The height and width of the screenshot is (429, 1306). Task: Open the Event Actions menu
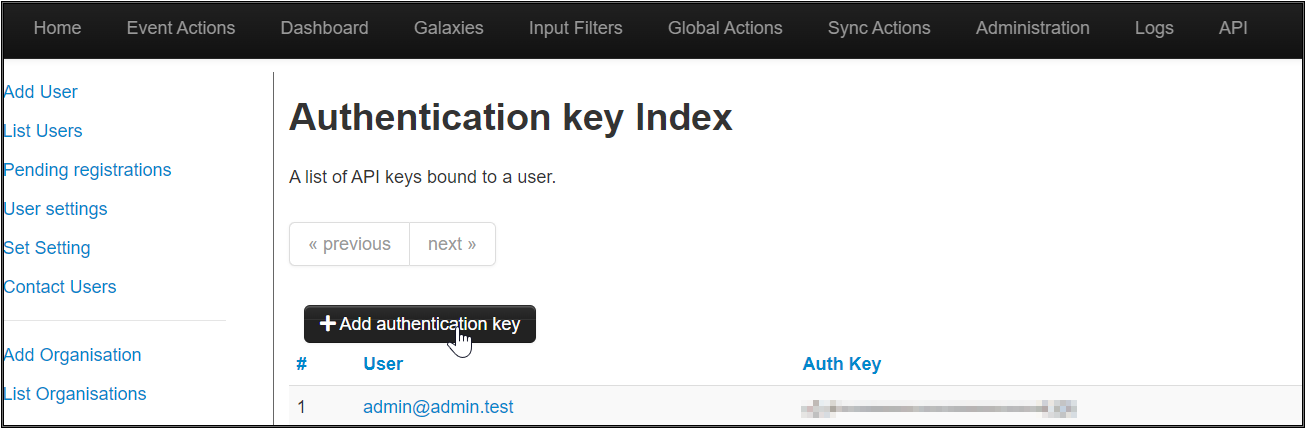pyautogui.click(x=181, y=28)
